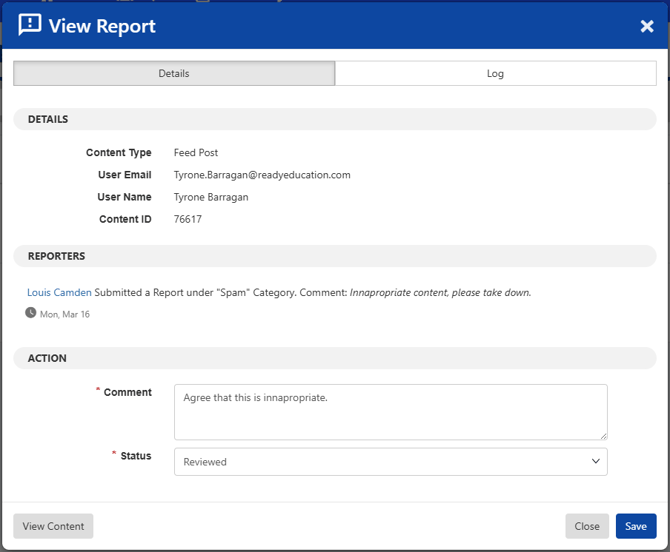Click the View Report title text
Screen dimensions: 670x552
point(102,26)
